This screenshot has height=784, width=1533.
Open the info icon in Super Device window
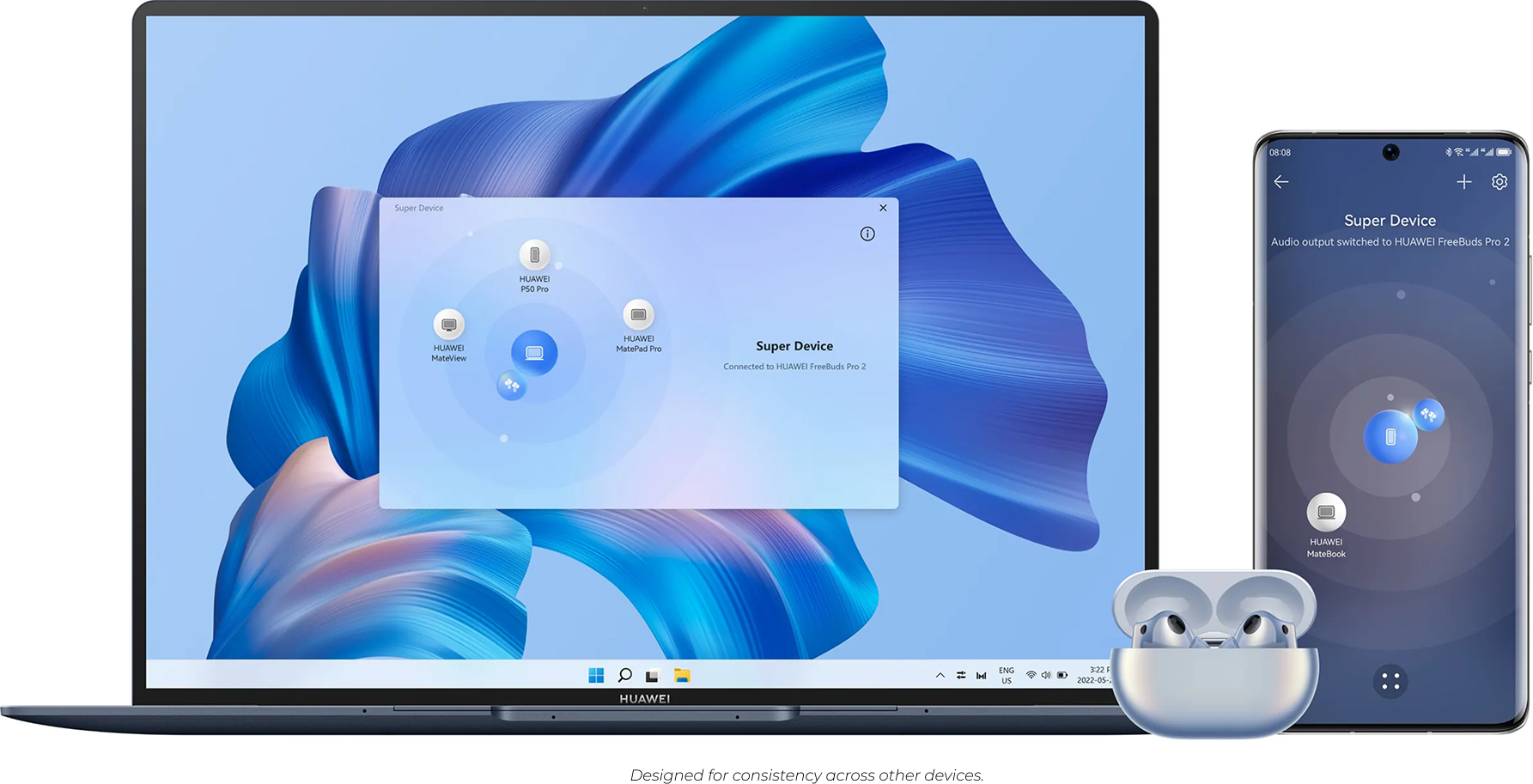click(867, 234)
